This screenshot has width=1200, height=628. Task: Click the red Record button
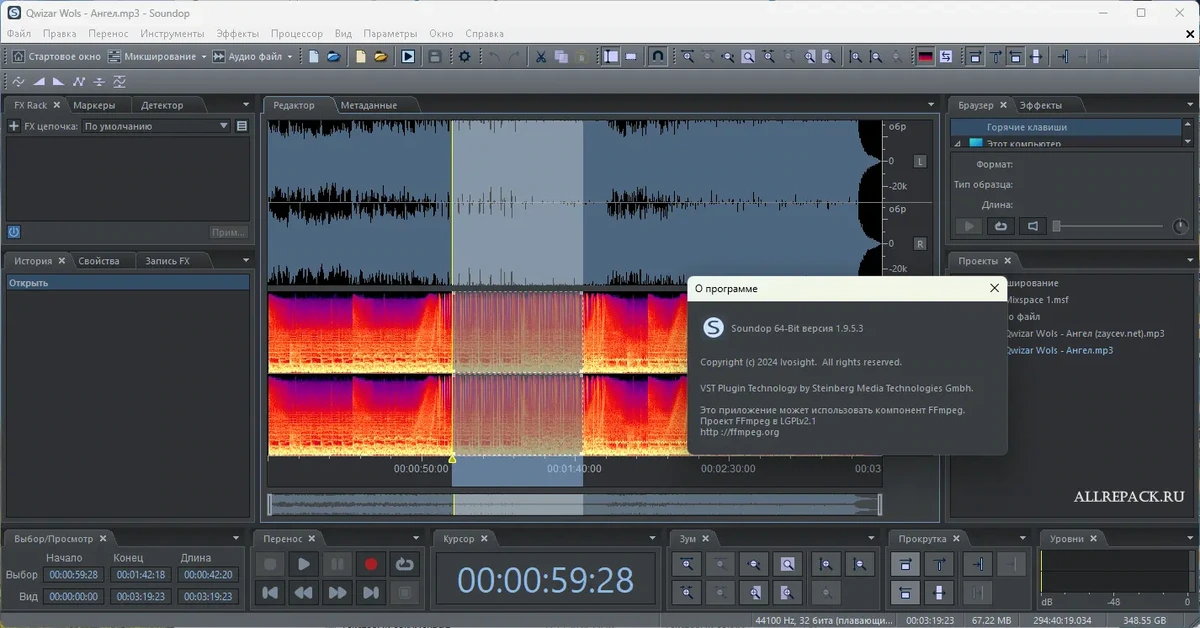point(371,564)
